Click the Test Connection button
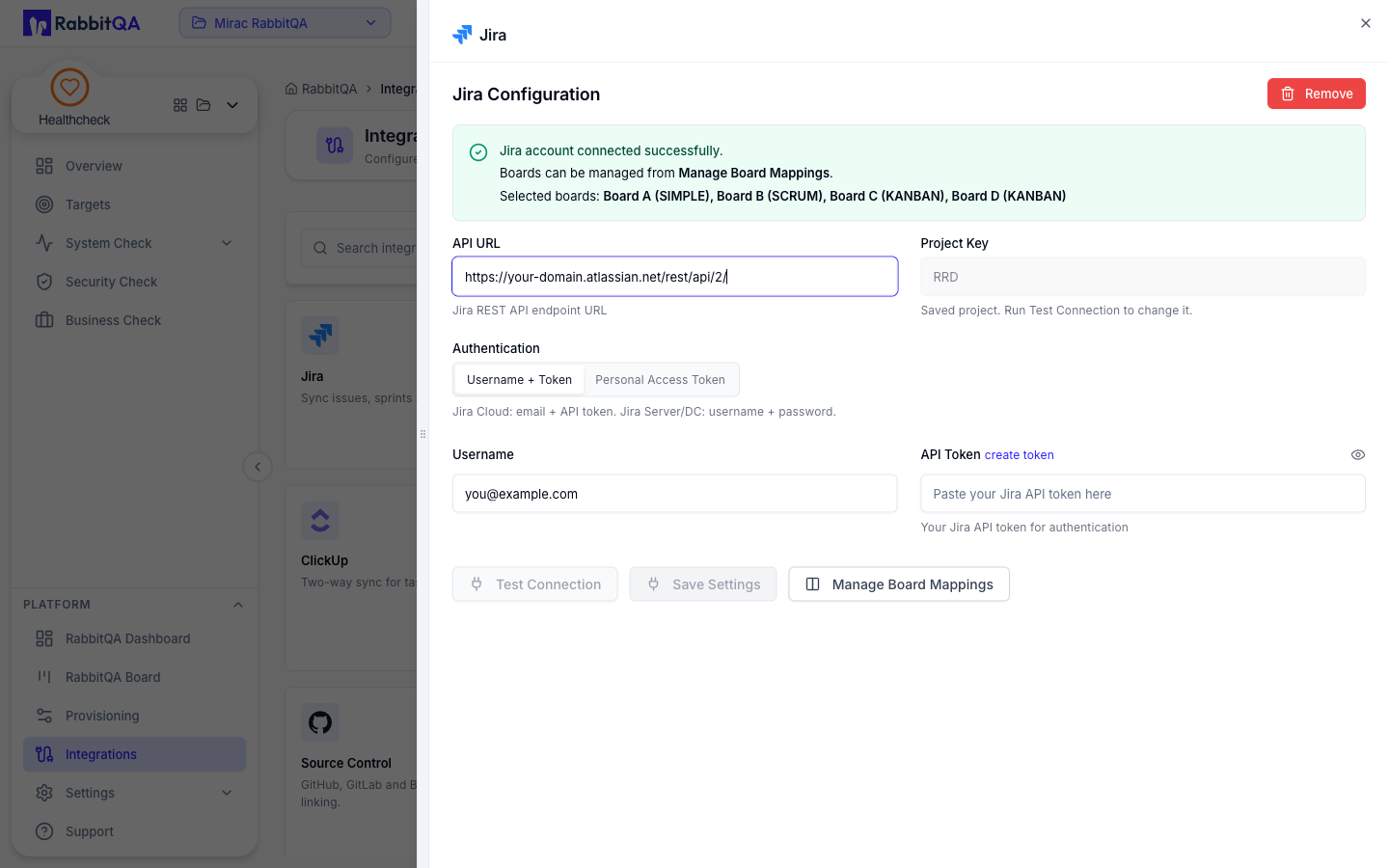 click(535, 584)
